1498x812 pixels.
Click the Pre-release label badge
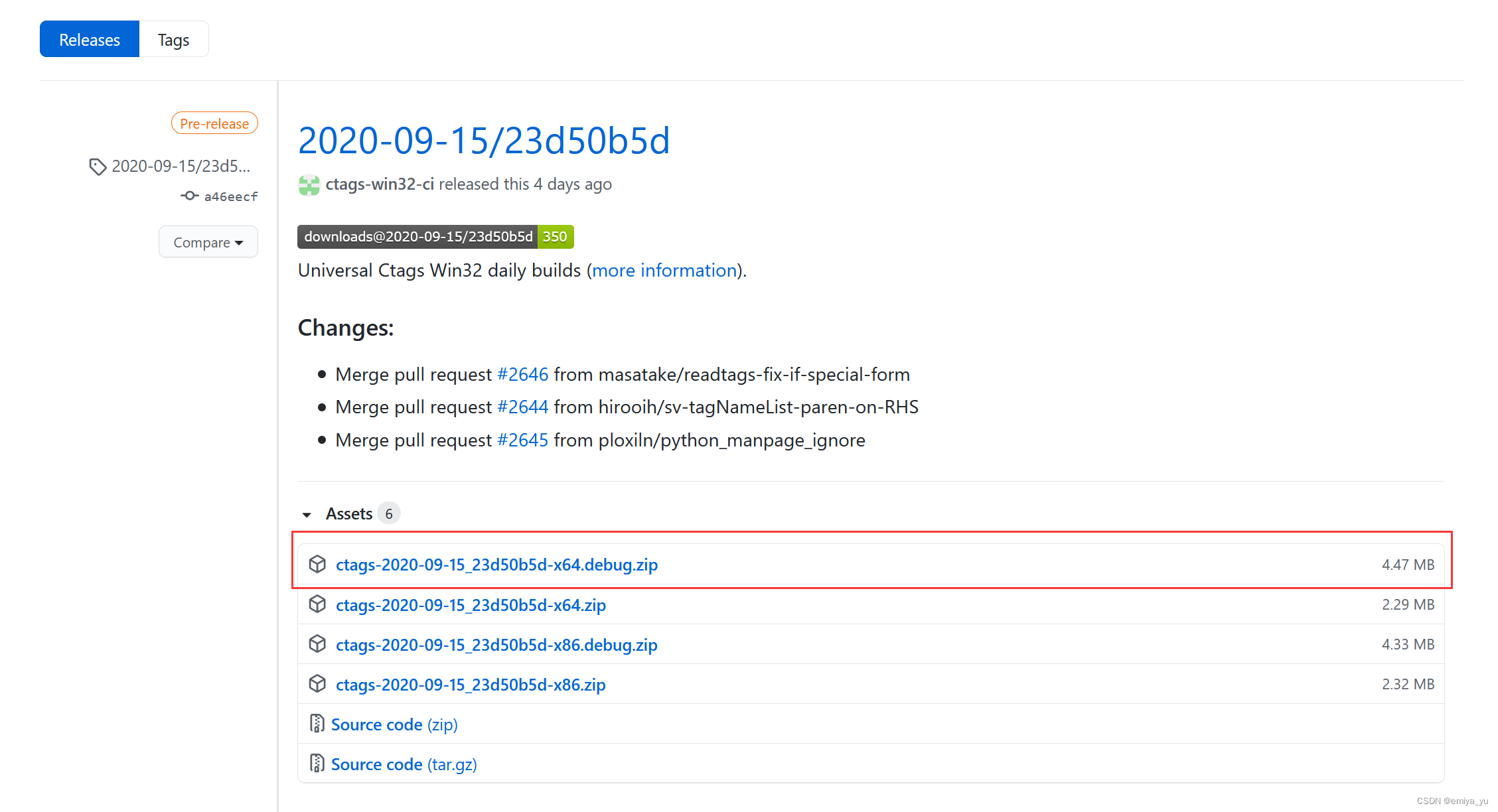click(214, 123)
